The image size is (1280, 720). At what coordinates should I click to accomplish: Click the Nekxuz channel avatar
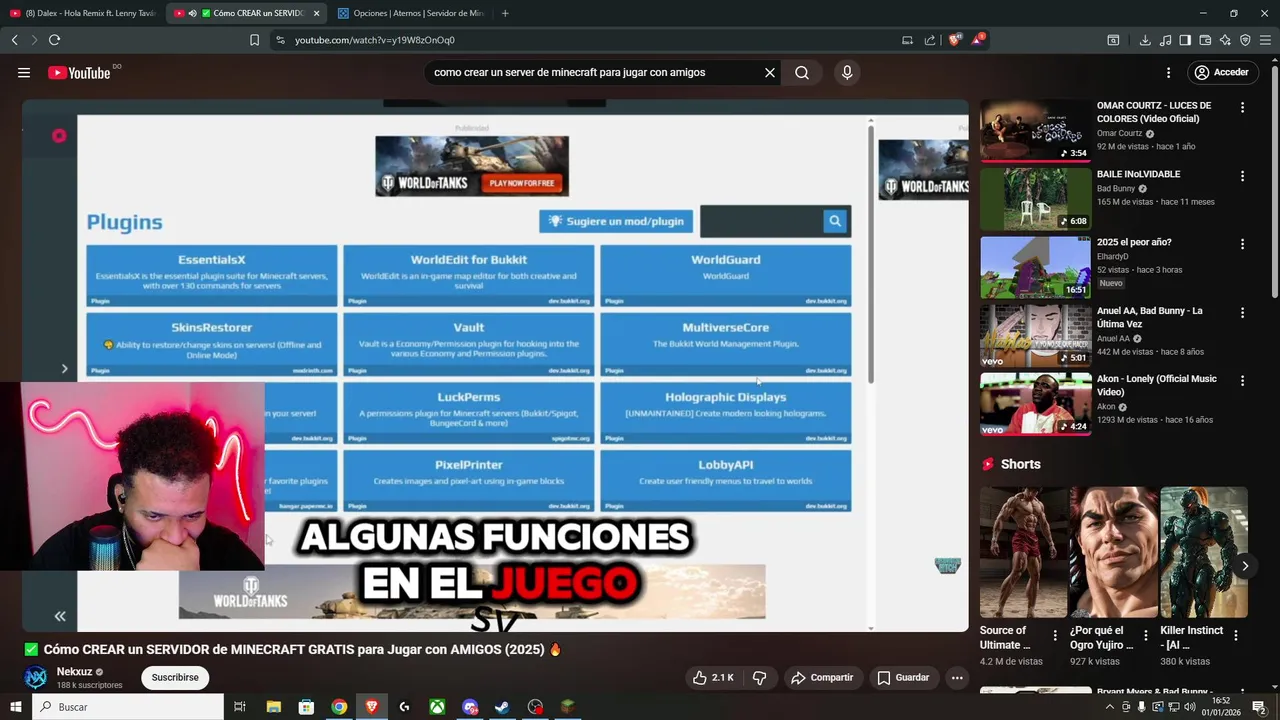pyautogui.click(x=36, y=678)
